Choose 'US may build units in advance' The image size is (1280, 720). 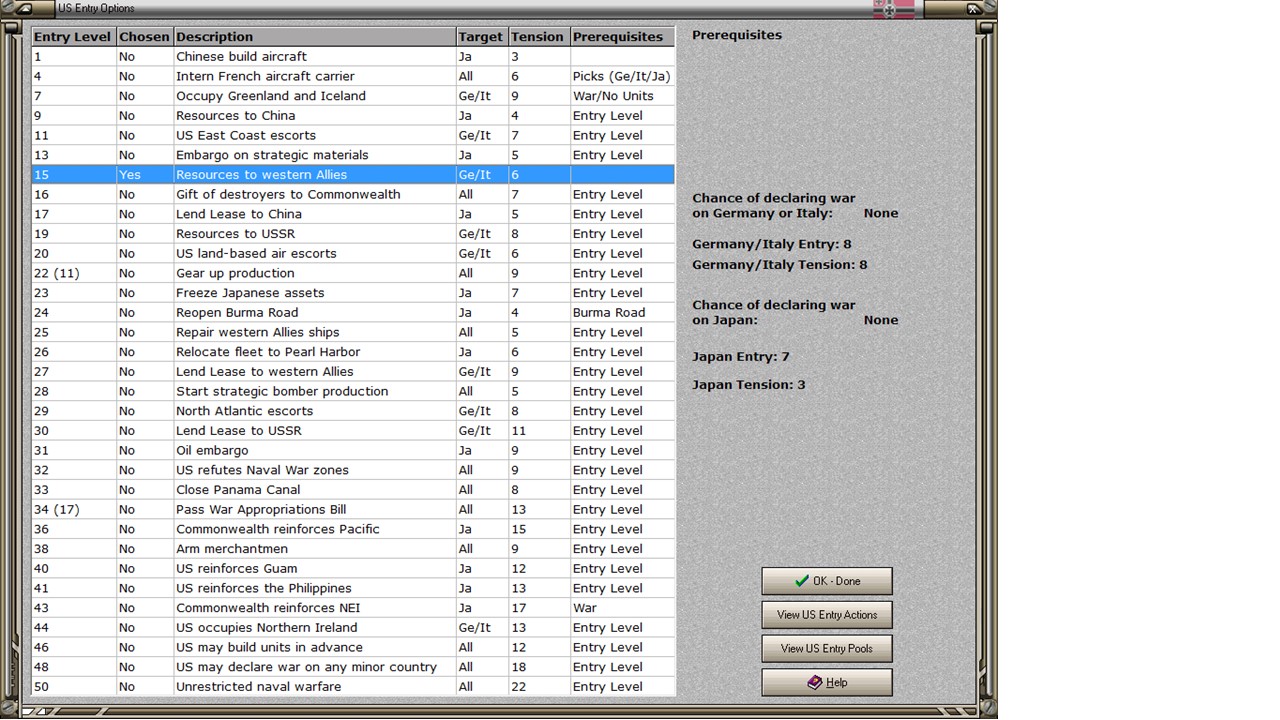click(x=353, y=647)
